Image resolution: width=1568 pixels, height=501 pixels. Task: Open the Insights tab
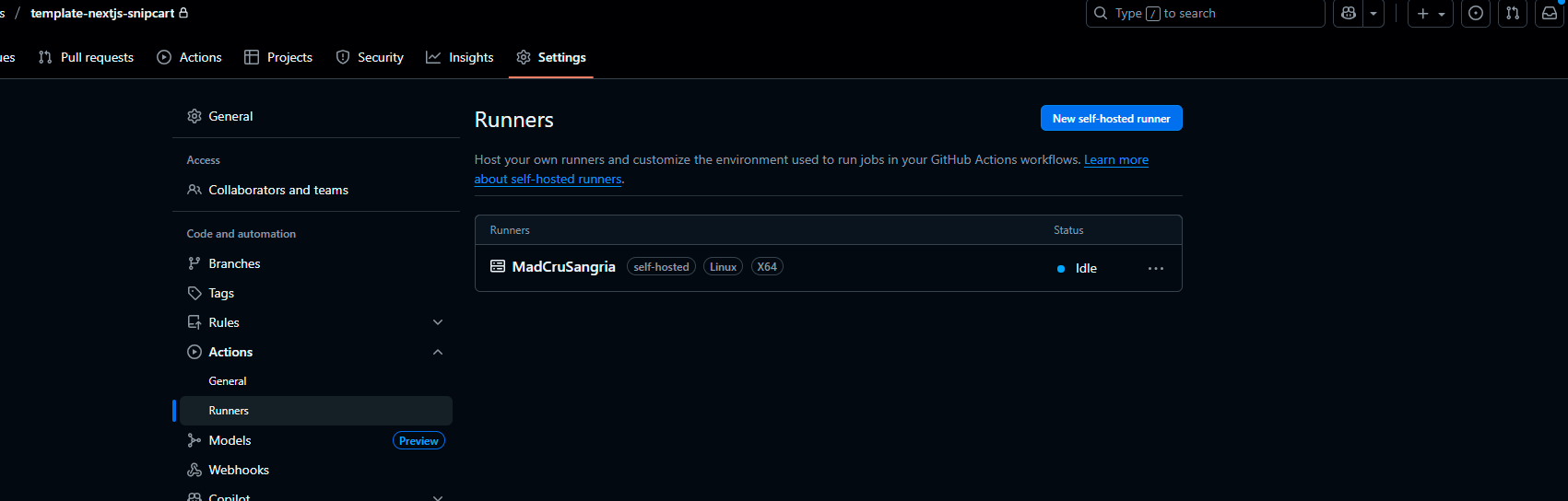point(459,57)
